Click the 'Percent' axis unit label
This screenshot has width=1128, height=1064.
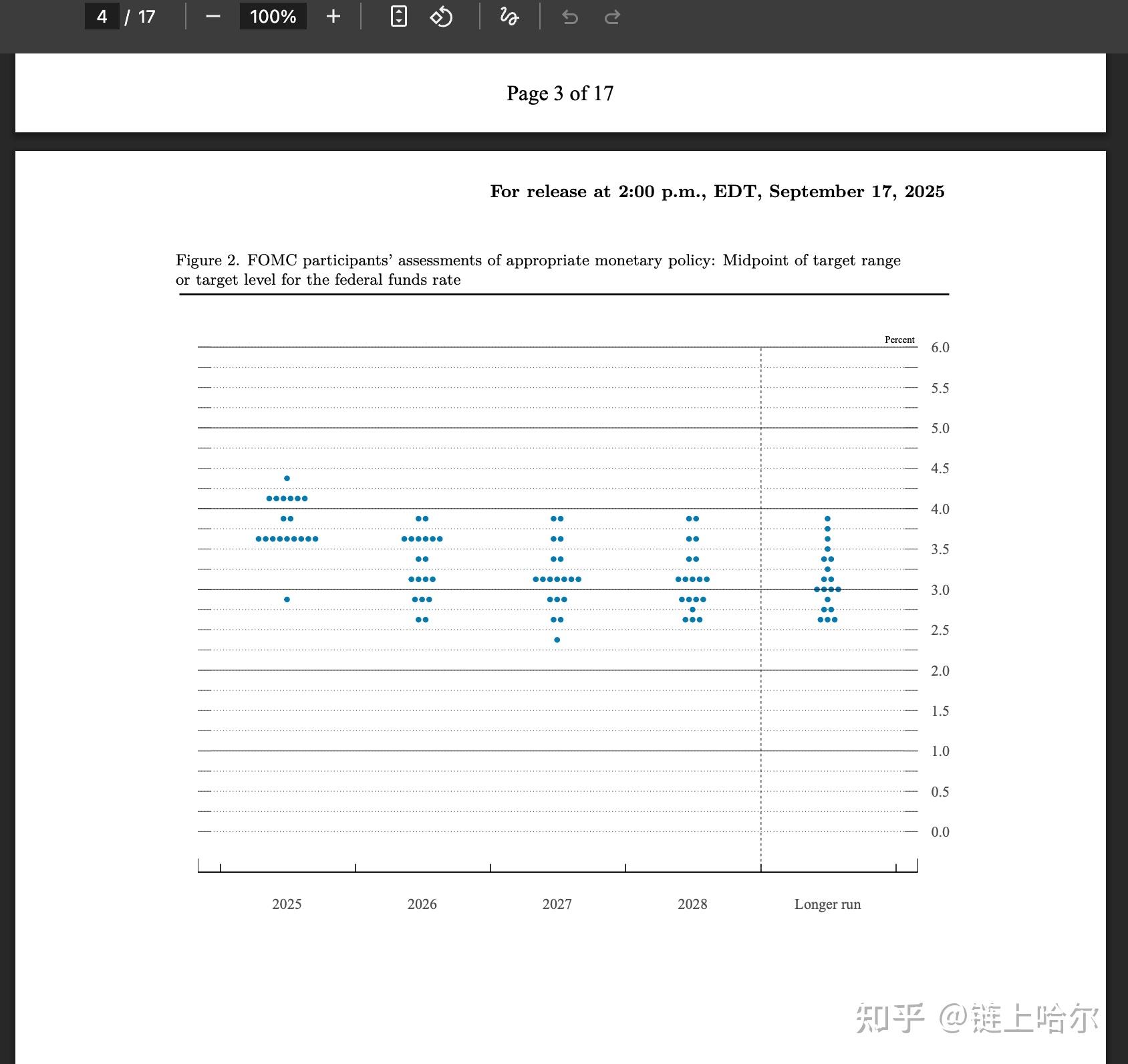tap(899, 340)
